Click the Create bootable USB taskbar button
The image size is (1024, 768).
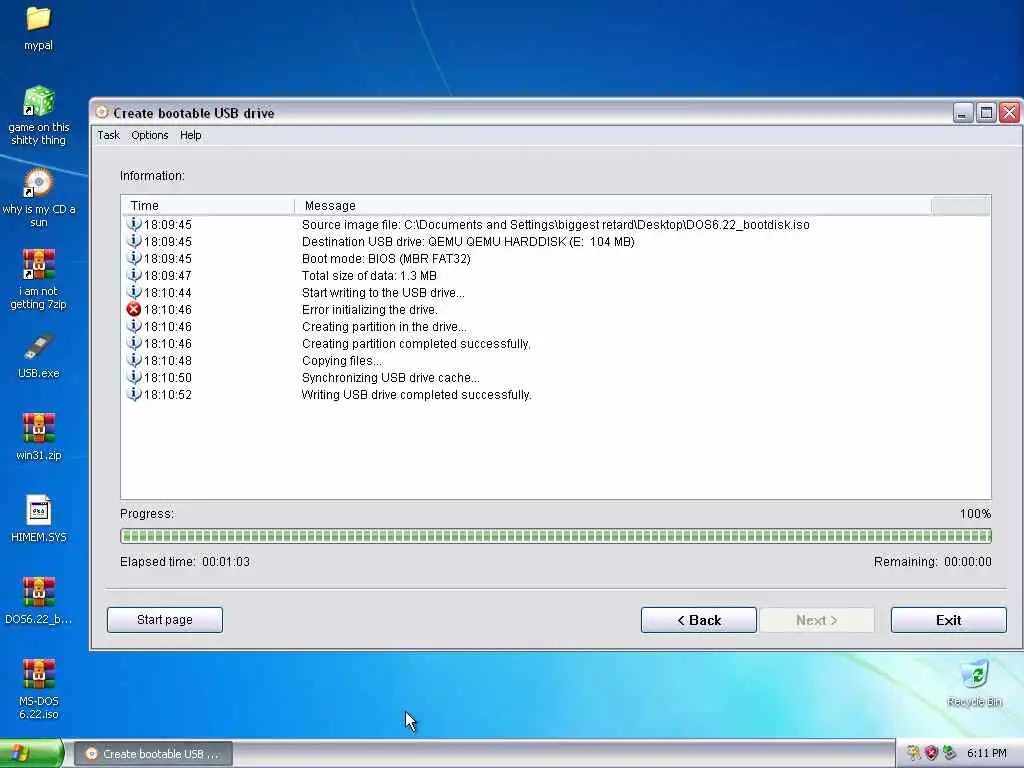(x=153, y=754)
